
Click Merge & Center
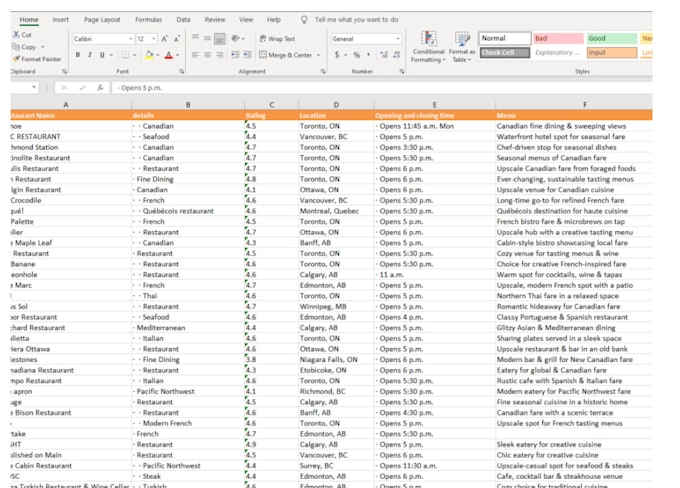click(285, 55)
